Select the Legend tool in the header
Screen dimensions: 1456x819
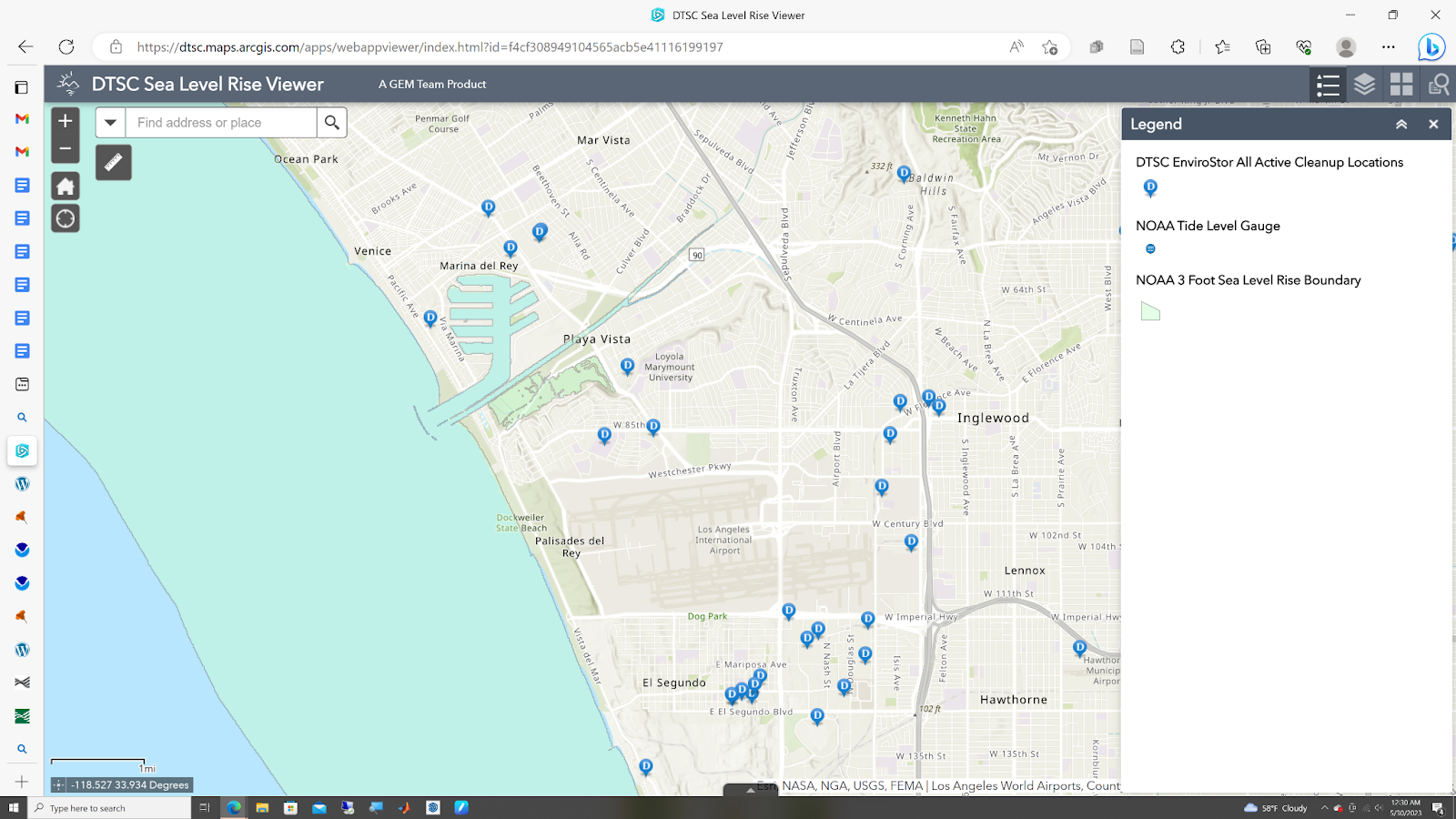click(x=1328, y=84)
